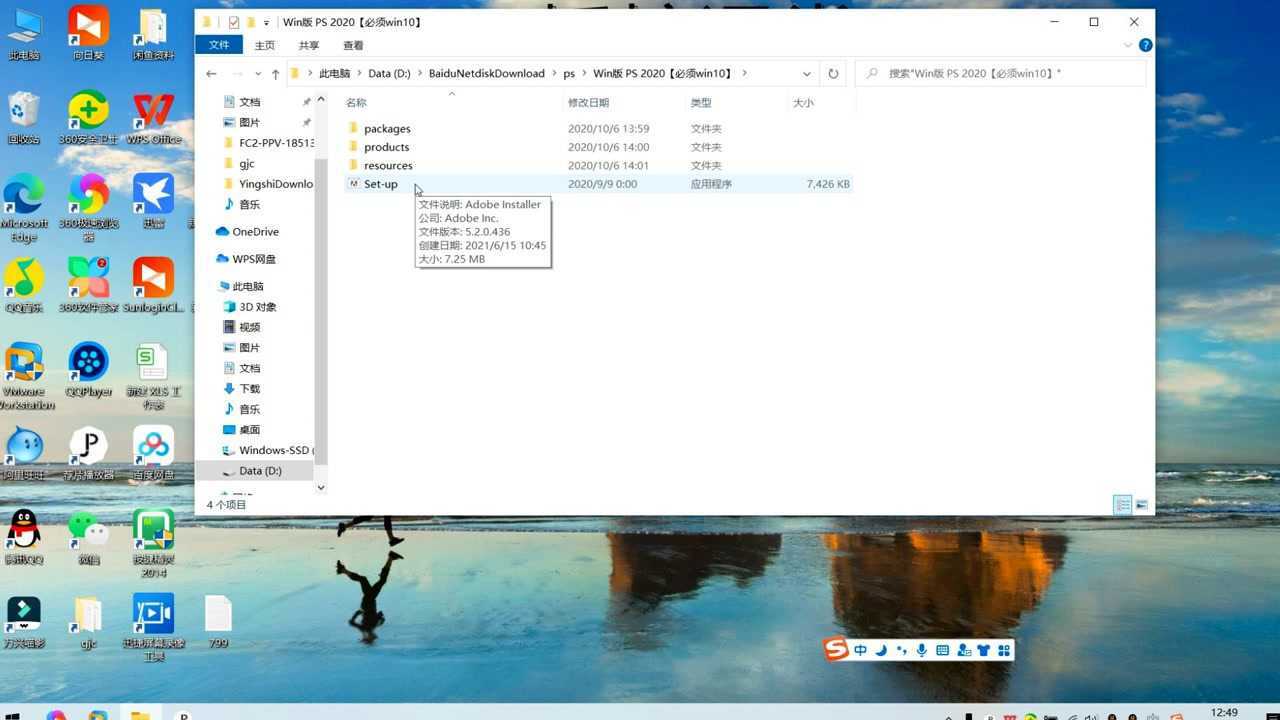Click the refresh button beside address bar
The height and width of the screenshot is (720, 1280).
point(833,73)
